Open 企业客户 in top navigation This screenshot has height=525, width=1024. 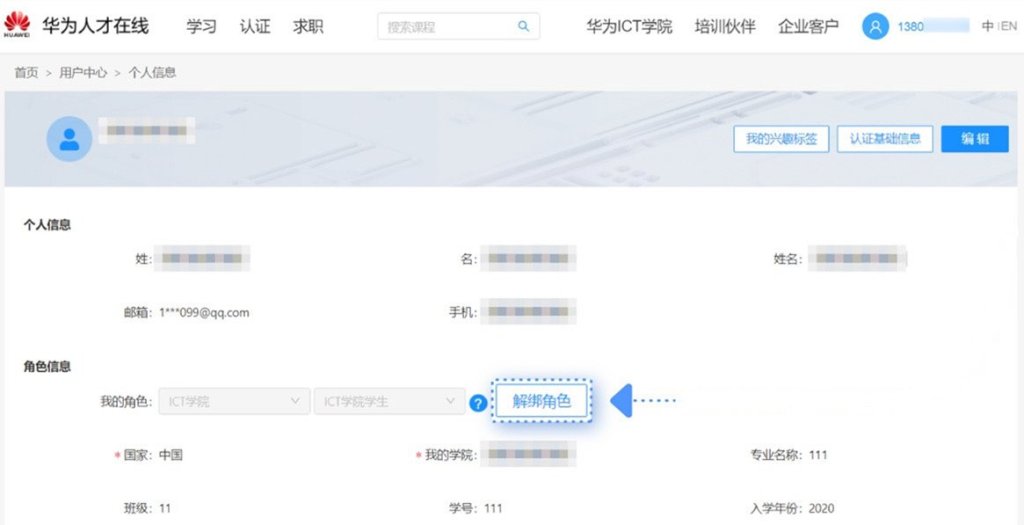click(808, 27)
